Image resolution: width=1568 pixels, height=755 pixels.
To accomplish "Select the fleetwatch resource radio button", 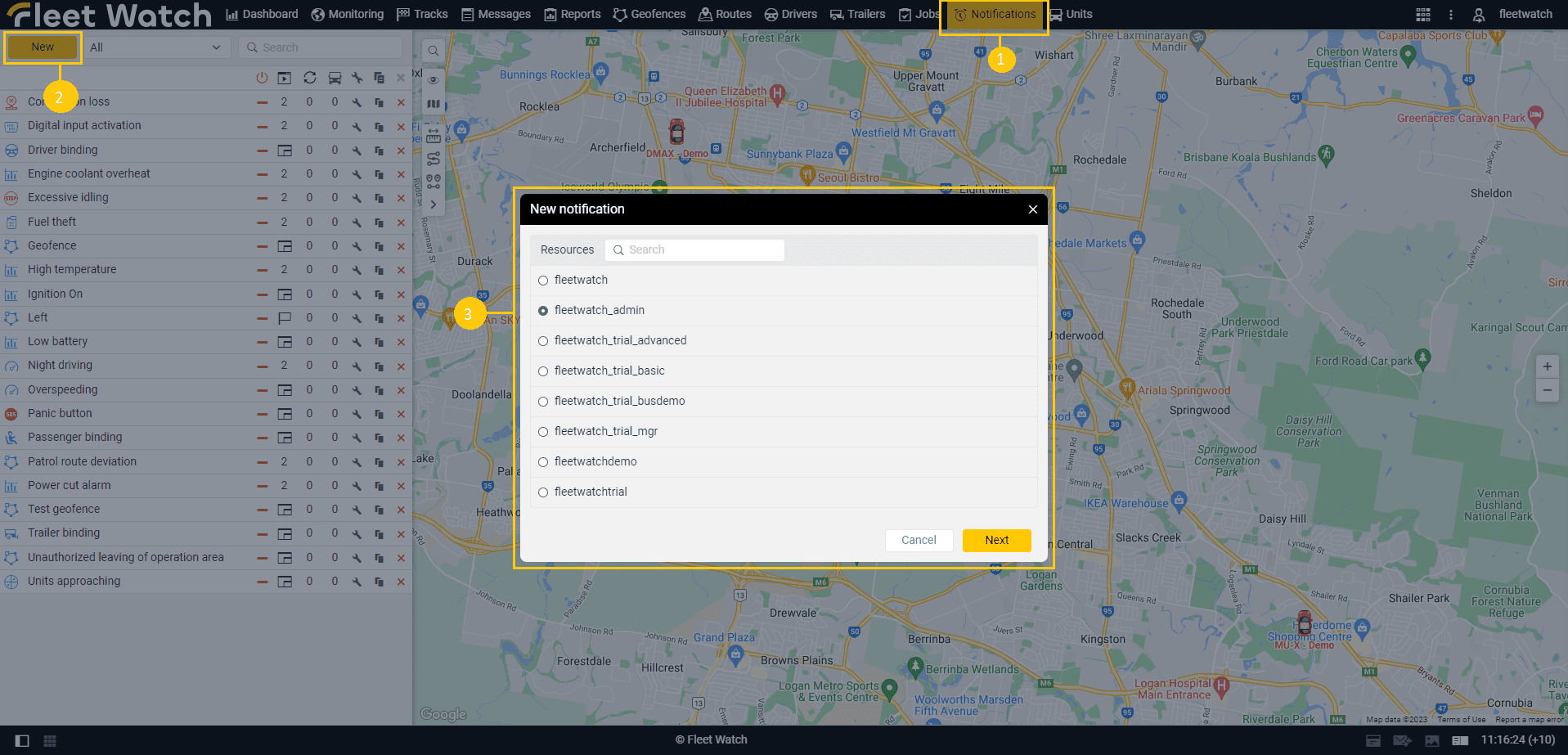I will point(543,281).
